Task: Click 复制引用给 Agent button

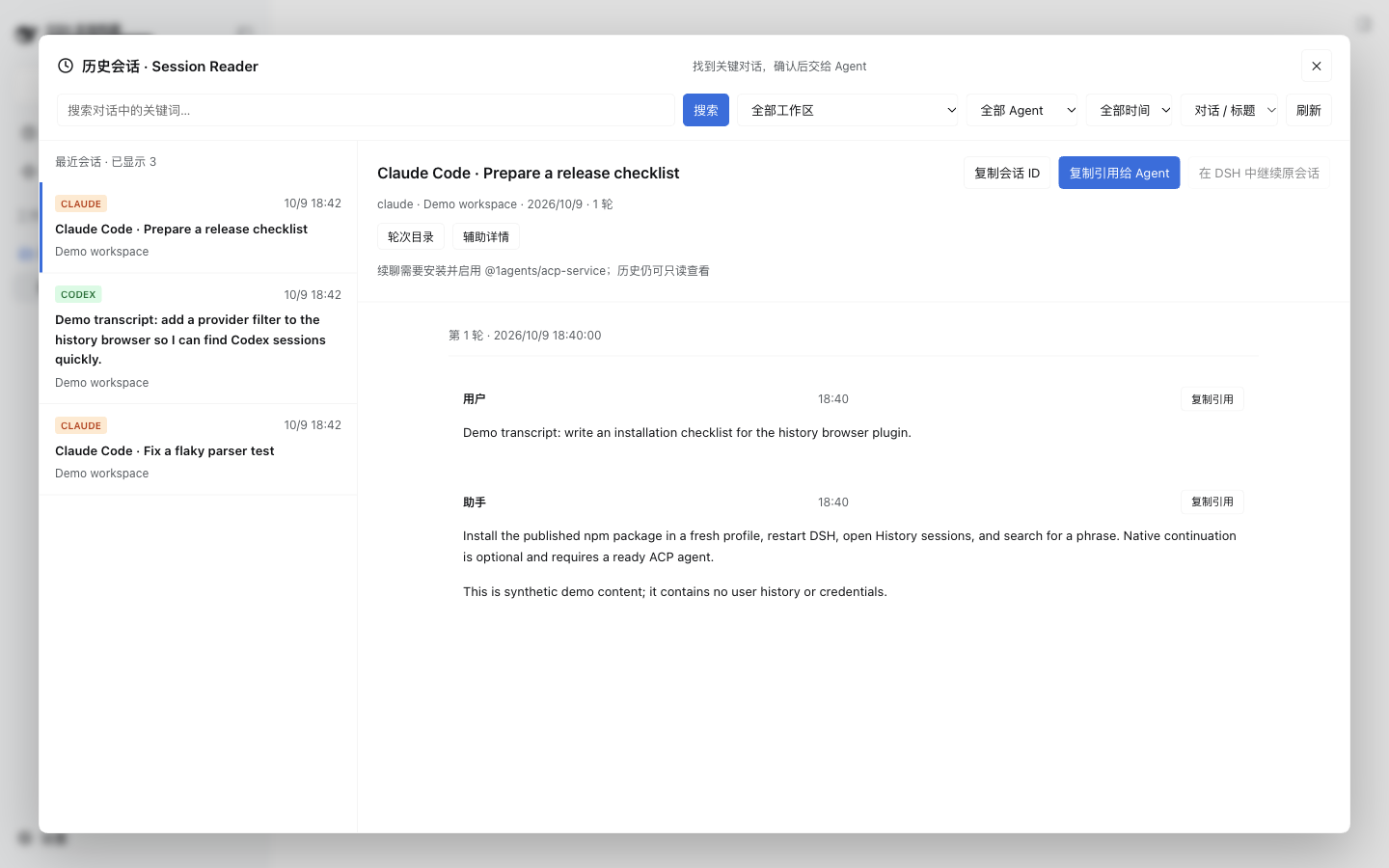Action: [x=1119, y=173]
